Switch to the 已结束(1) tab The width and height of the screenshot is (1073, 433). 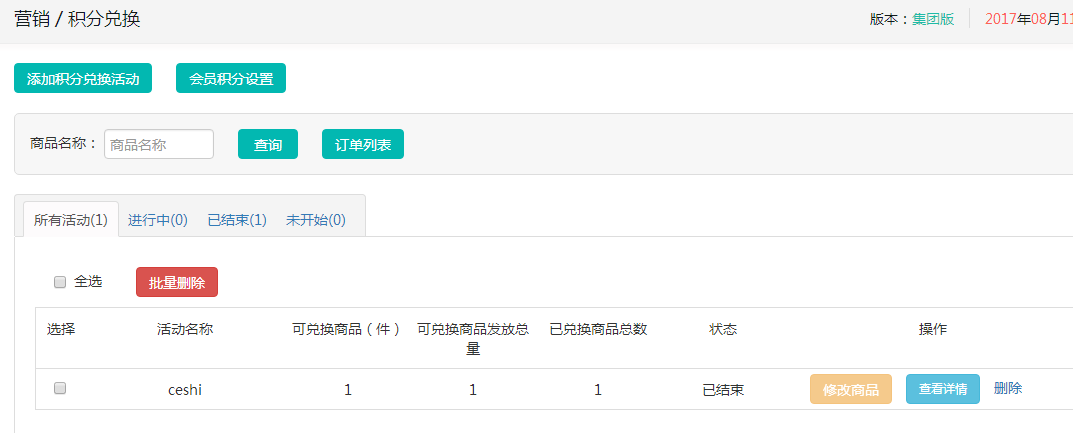point(237,220)
